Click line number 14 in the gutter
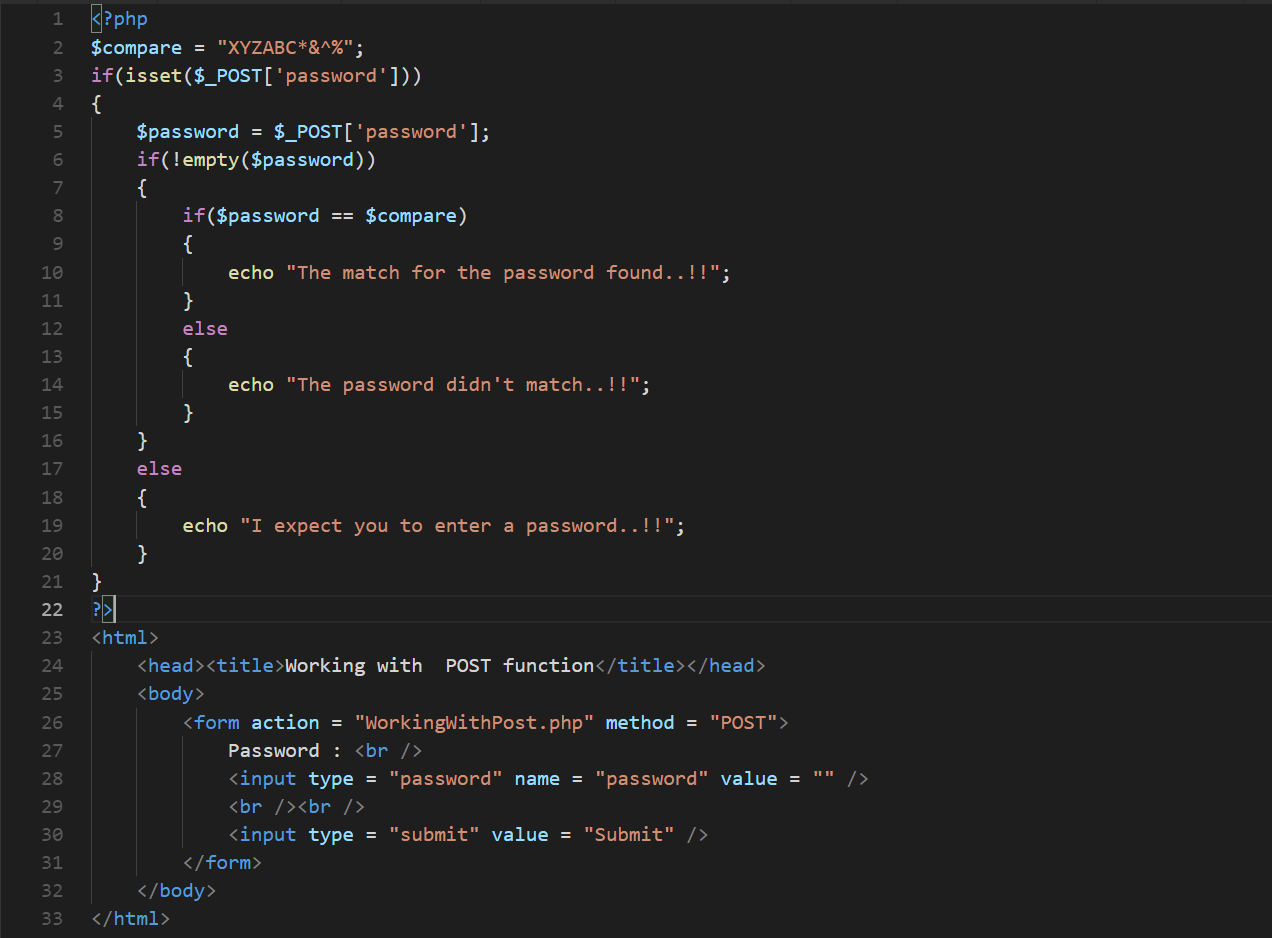Viewport: 1272px width, 938px height. (x=51, y=384)
